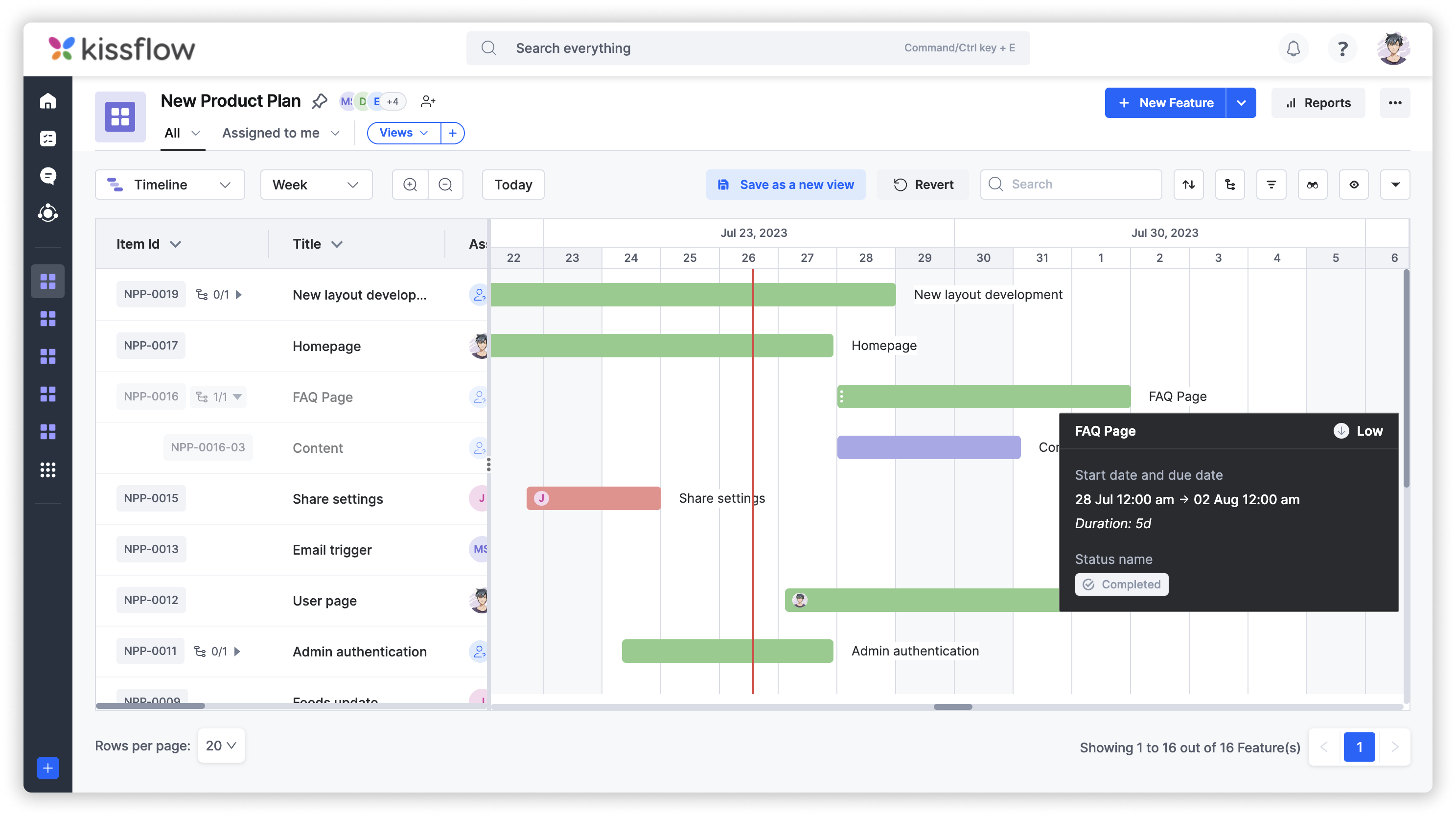Collapse subitems of NPP-0016

[x=237, y=397]
